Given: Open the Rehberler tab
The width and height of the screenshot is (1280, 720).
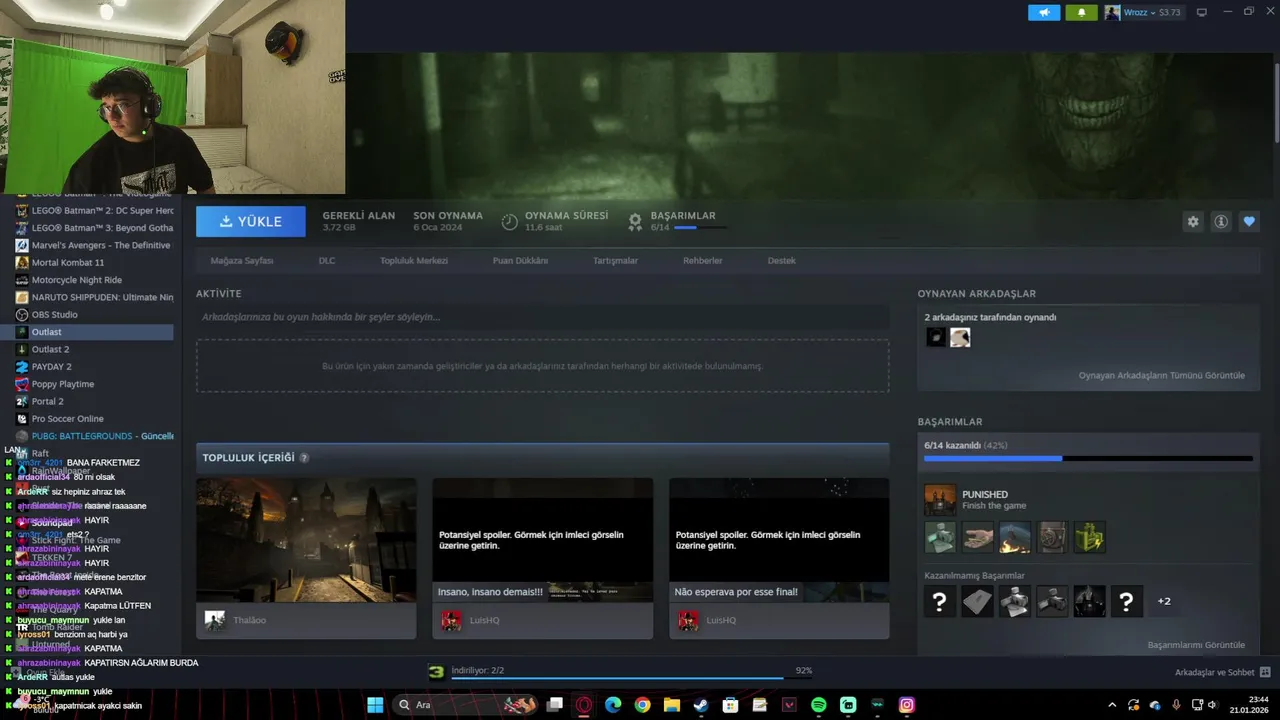Looking at the screenshot, I should pos(703,261).
